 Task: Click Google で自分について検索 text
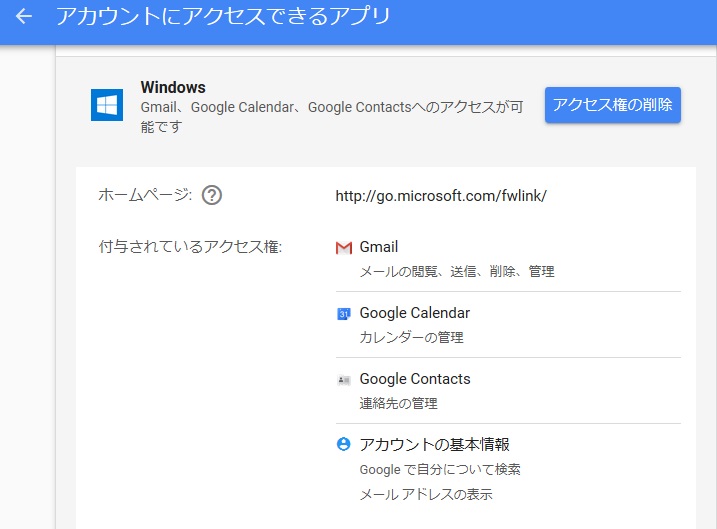tap(440, 470)
